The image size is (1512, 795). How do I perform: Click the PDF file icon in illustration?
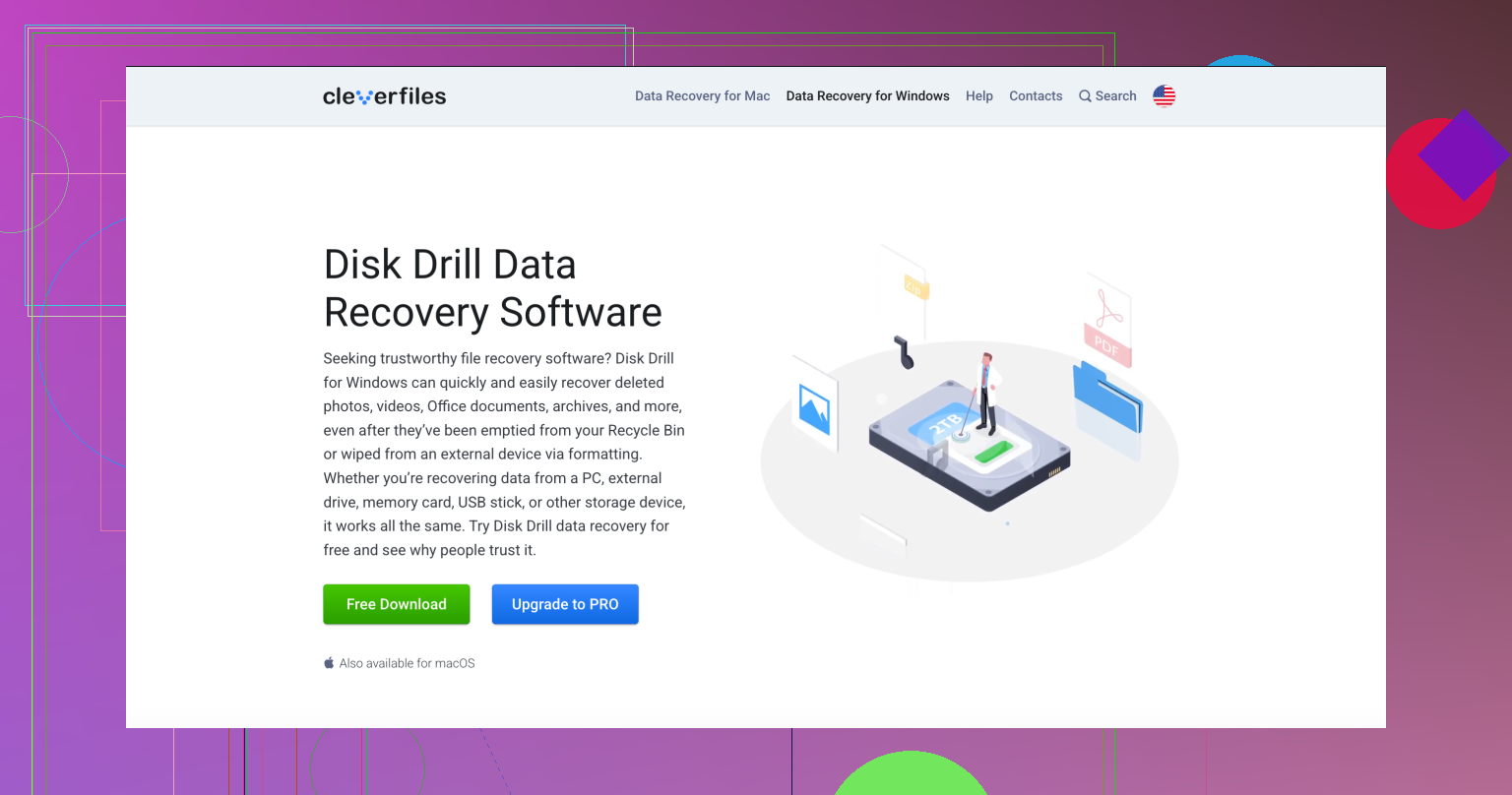click(x=1108, y=320)
